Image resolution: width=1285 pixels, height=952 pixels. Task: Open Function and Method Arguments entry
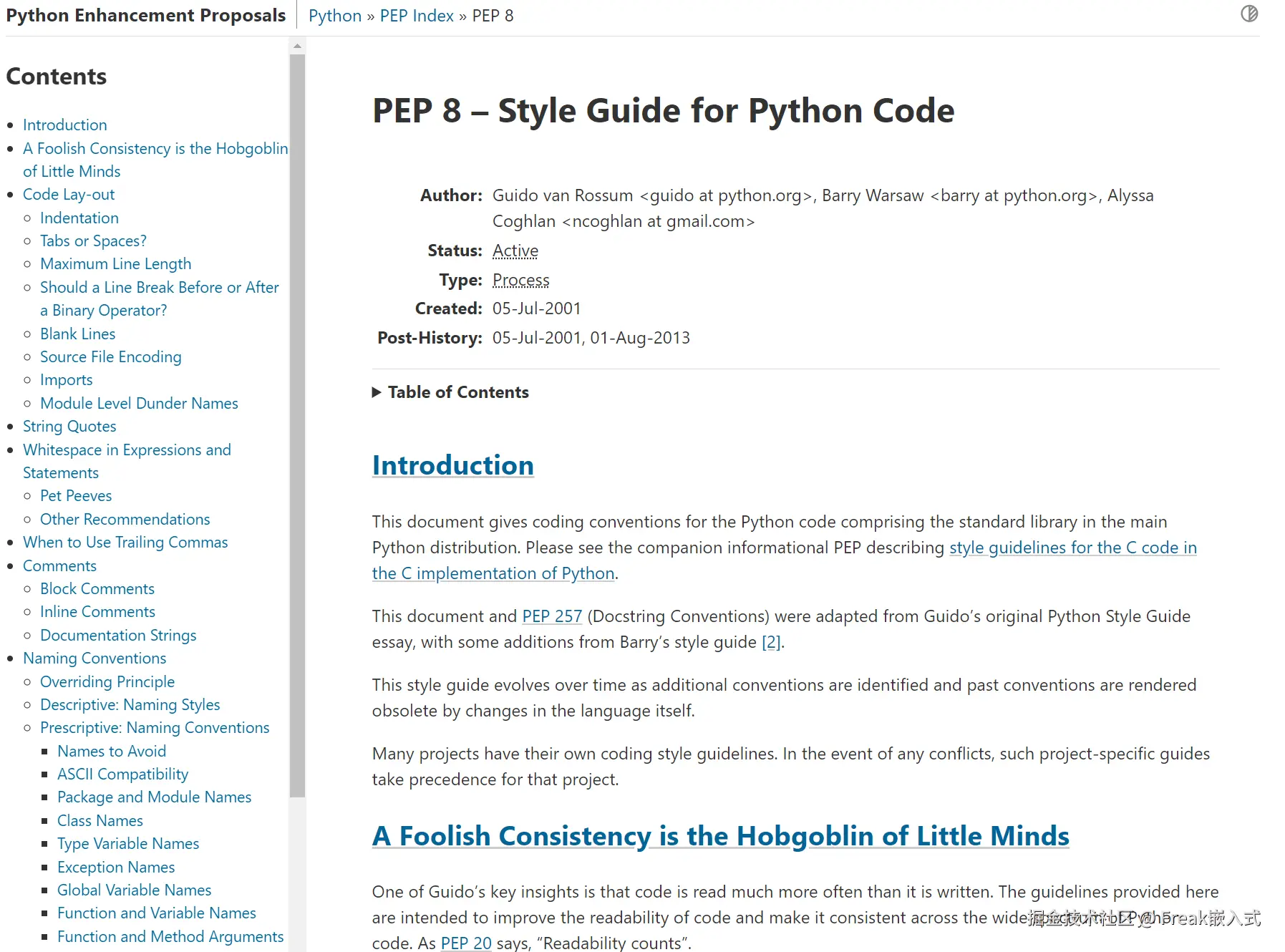tap(170, 936)
